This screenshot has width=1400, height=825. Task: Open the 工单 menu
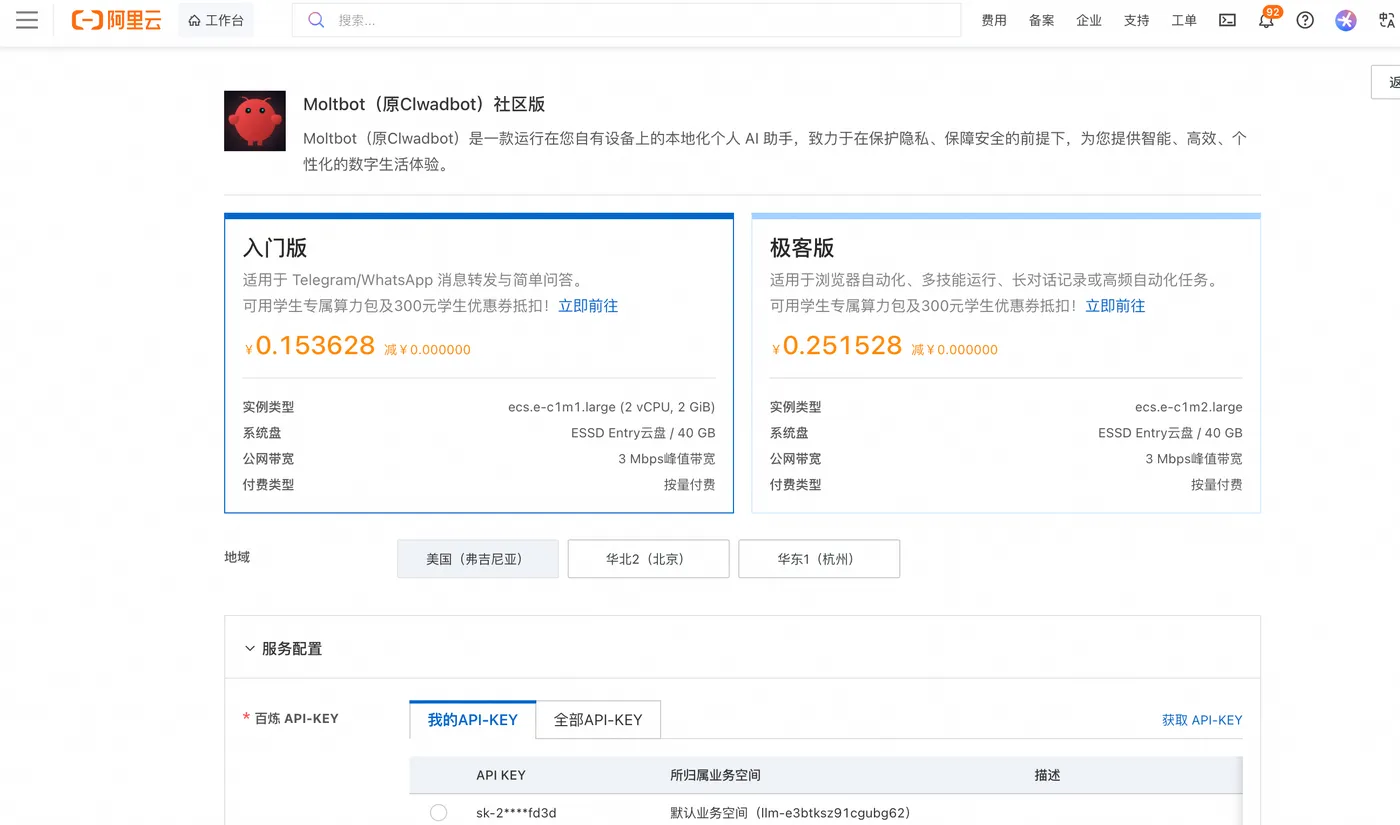tap(1184, 20)
